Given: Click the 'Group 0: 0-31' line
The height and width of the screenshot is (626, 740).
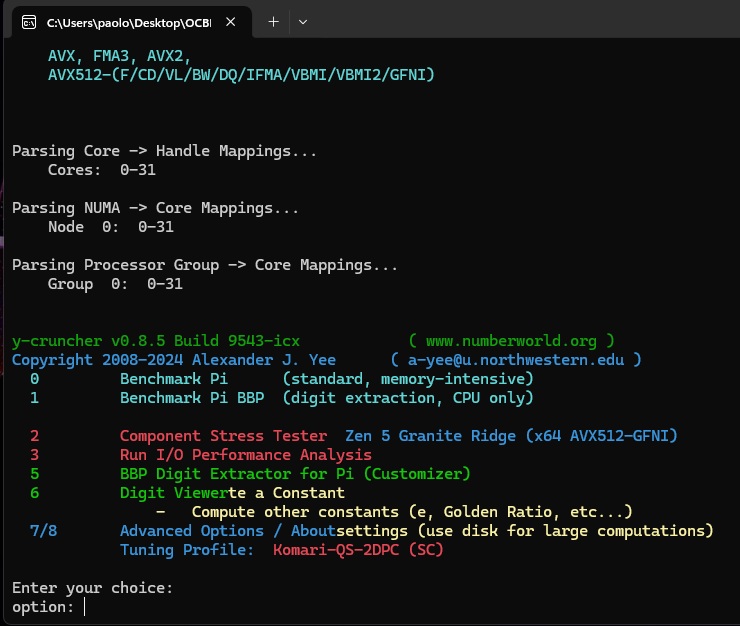Looking at the screenshot, I should pos(115,284).
